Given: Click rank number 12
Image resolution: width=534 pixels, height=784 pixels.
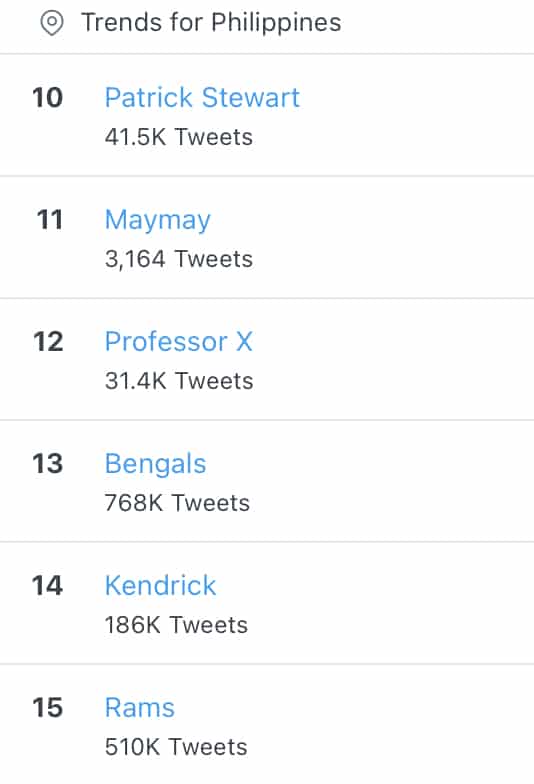Looking at the screenshot, I should tap(48, 342).
